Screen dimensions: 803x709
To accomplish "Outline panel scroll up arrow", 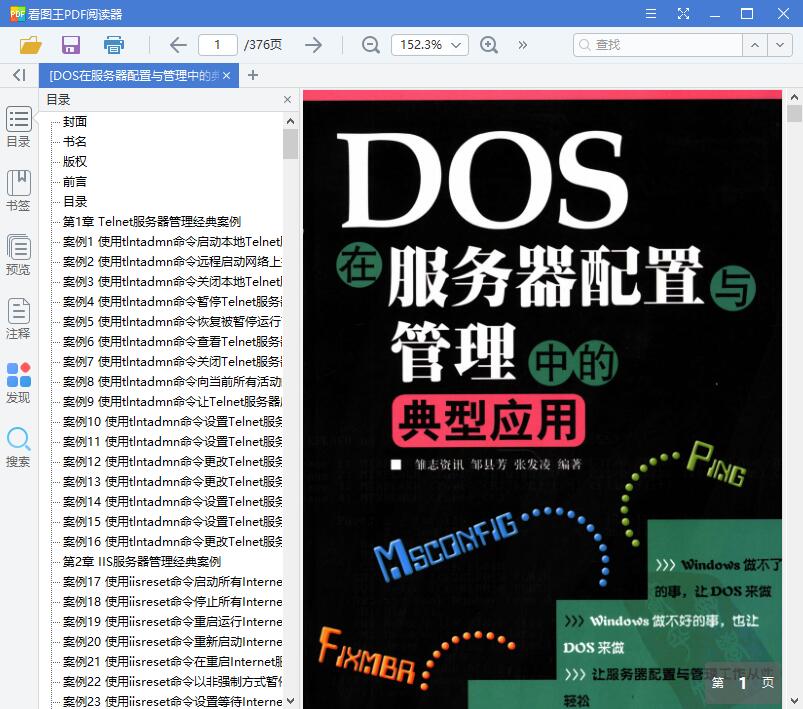I will coord(290,121).
